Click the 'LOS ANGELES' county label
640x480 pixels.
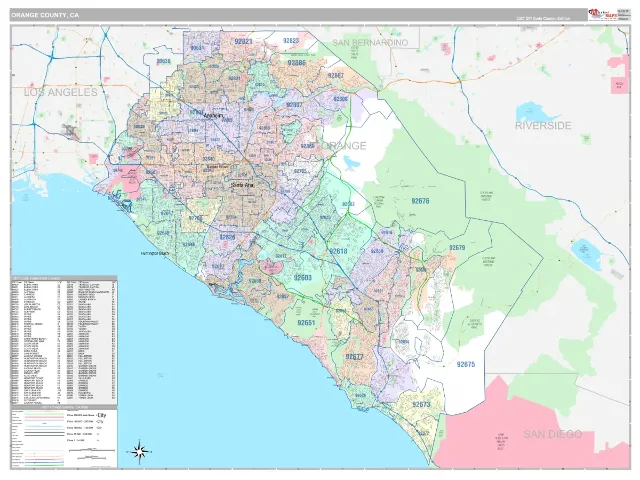(61, 92)
